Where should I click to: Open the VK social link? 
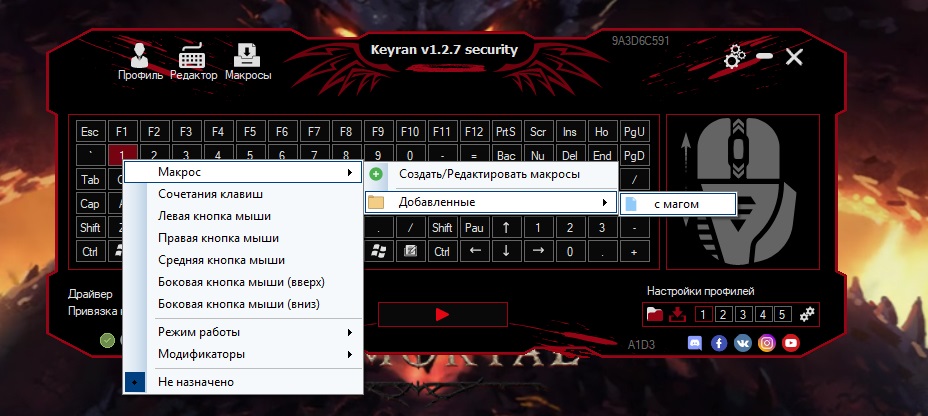(743, 343)
